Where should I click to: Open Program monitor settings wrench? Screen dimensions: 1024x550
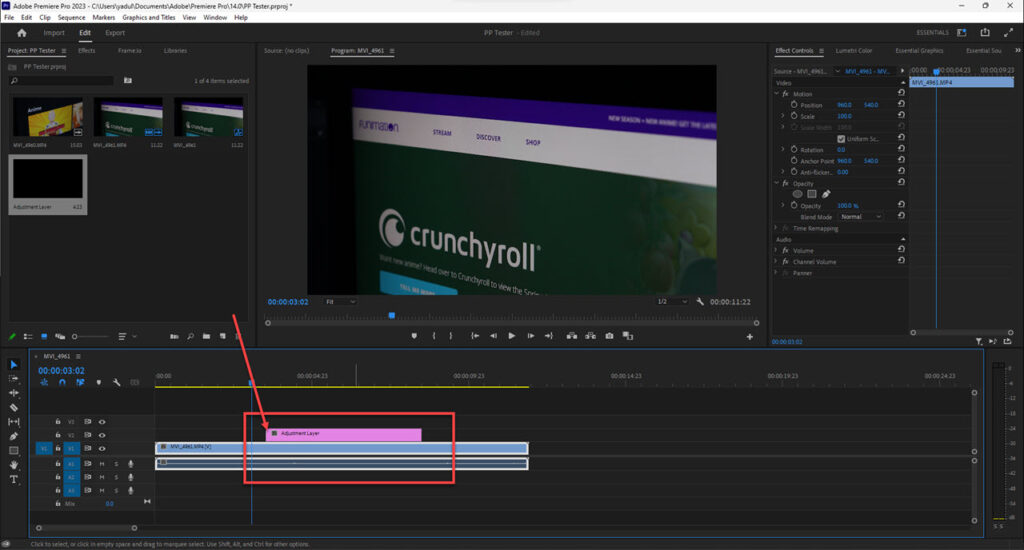[x=700, y=302]
